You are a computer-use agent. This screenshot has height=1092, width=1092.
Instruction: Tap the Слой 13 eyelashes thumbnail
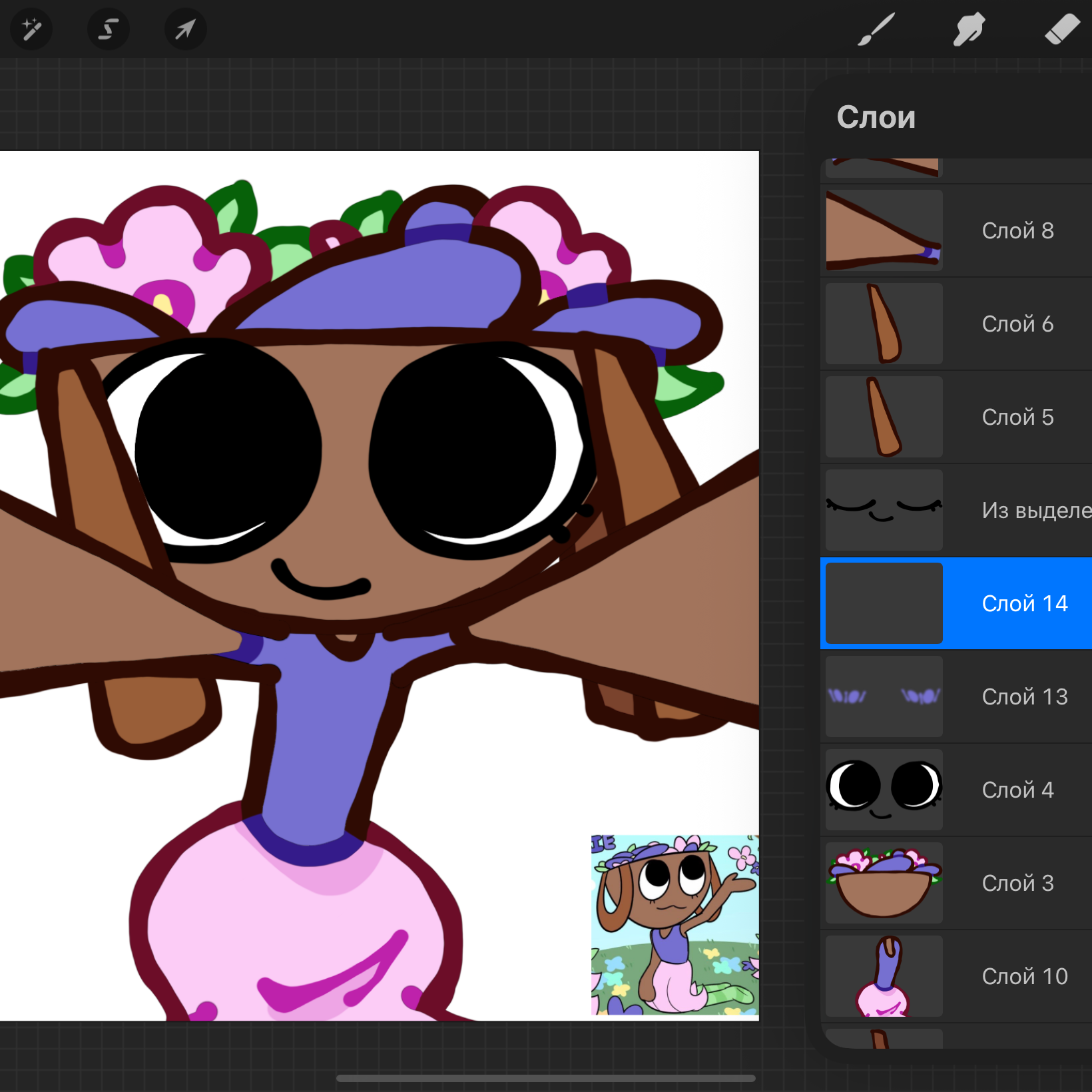(884, 696)
